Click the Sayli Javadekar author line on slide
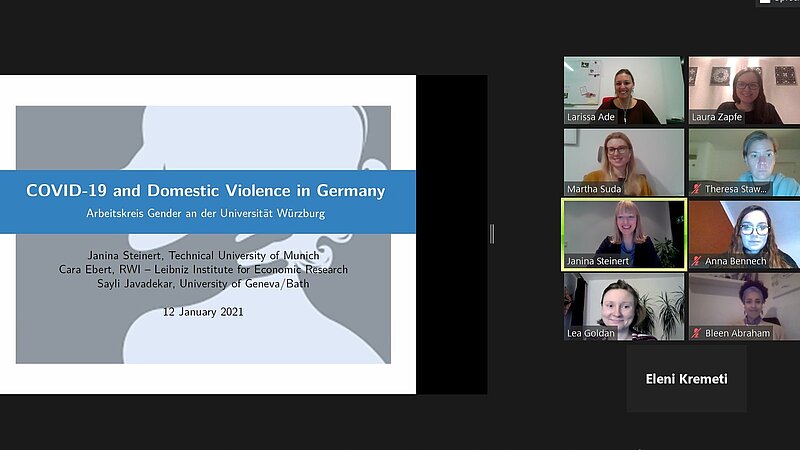This screenshot has width=800, height=450. click(x=205, y=283)
